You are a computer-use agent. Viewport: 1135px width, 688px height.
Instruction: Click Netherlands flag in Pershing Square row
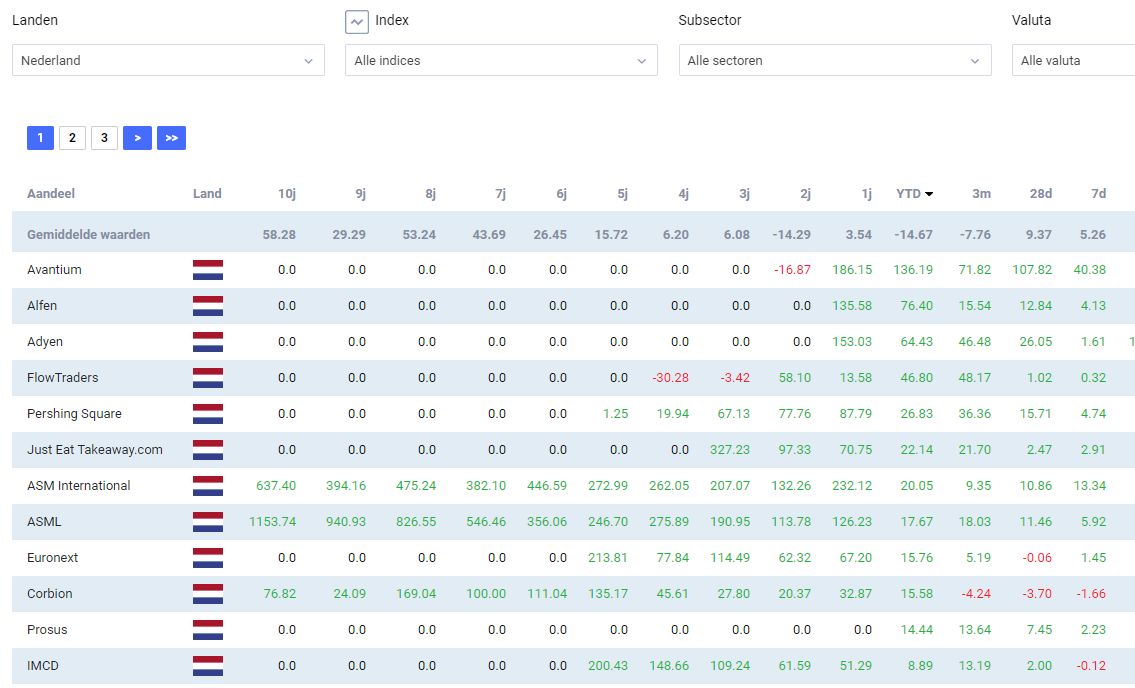pyautogui.click(x=208, y=414)
